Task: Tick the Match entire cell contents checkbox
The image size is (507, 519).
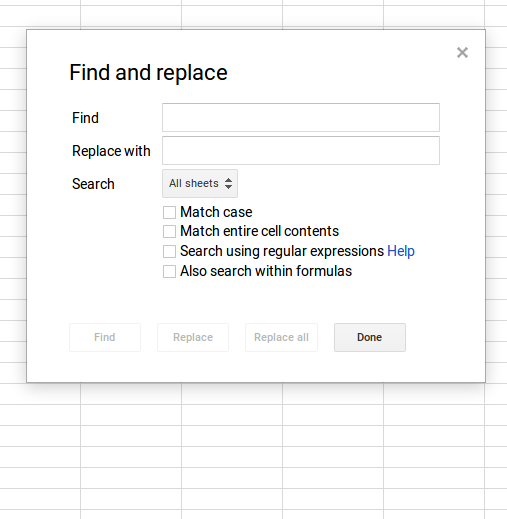Action: 169,231
